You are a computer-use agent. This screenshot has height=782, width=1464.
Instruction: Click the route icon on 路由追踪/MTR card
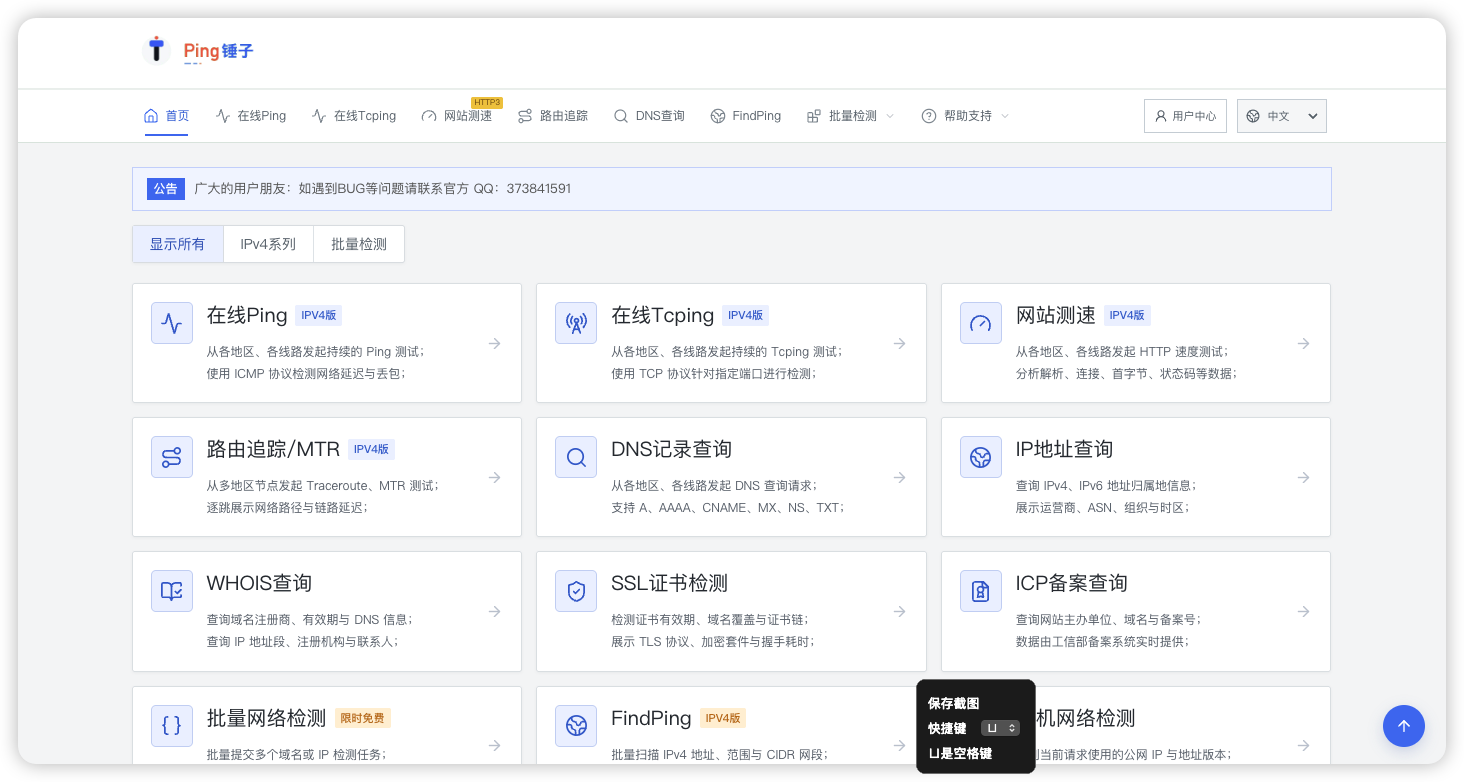[172, 457]
